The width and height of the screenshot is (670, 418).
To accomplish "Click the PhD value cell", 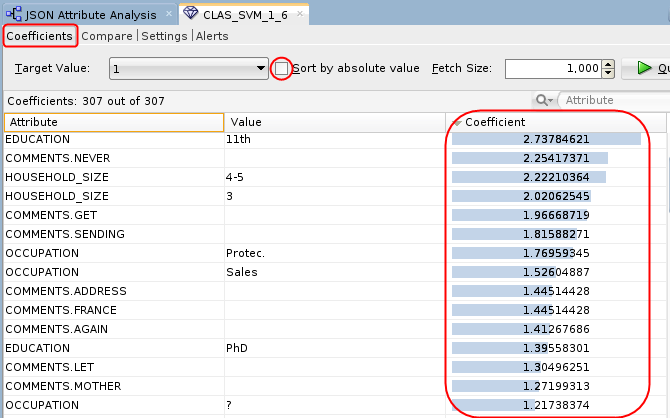I will (x=335, y=348).
